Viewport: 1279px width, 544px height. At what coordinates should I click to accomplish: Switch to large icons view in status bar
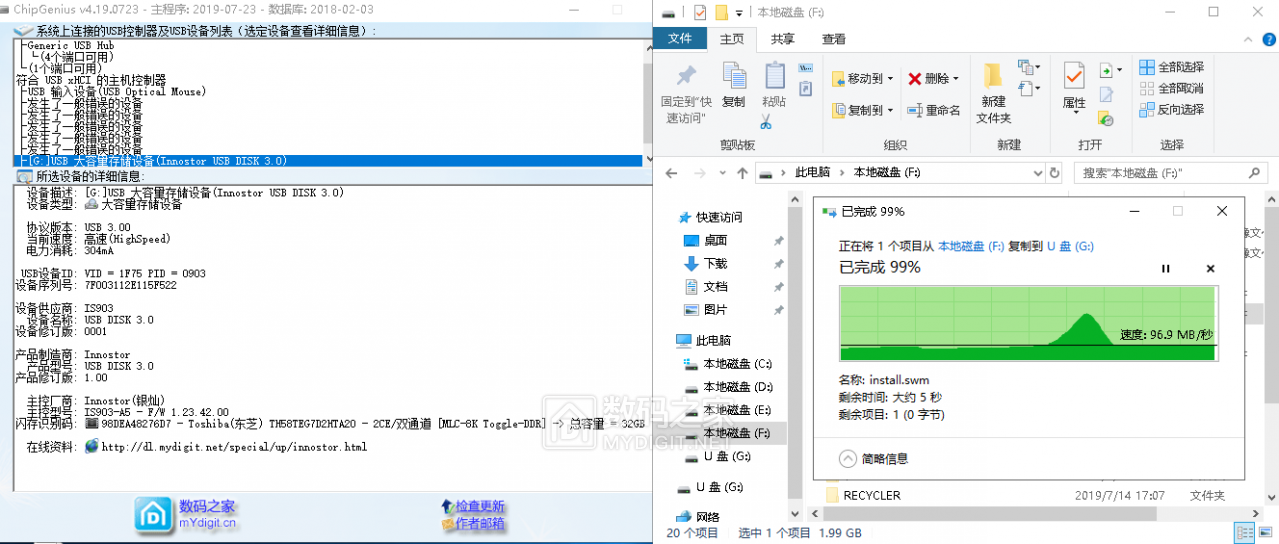tap(1265, 533)
